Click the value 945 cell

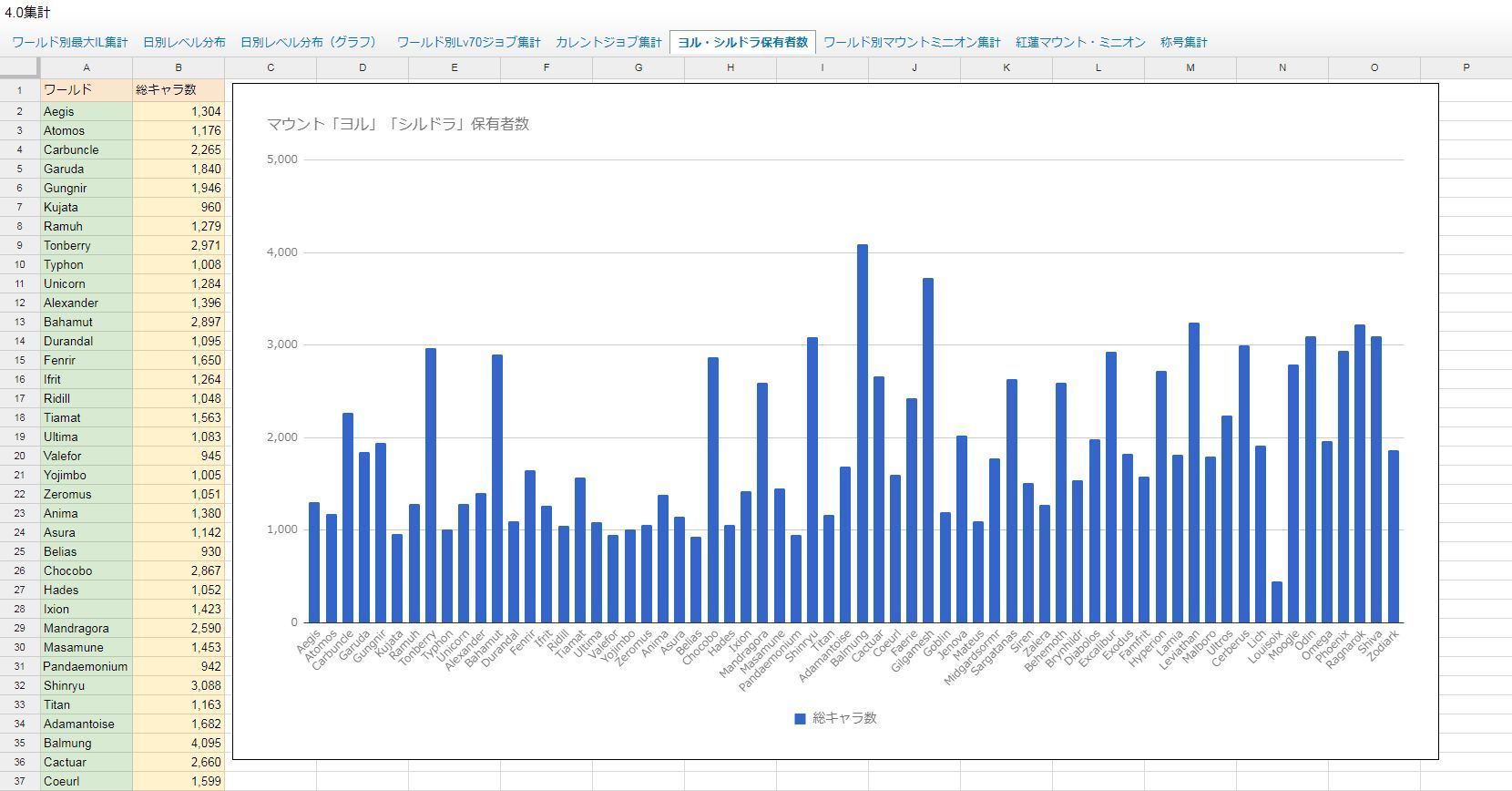tap(179, 456)
